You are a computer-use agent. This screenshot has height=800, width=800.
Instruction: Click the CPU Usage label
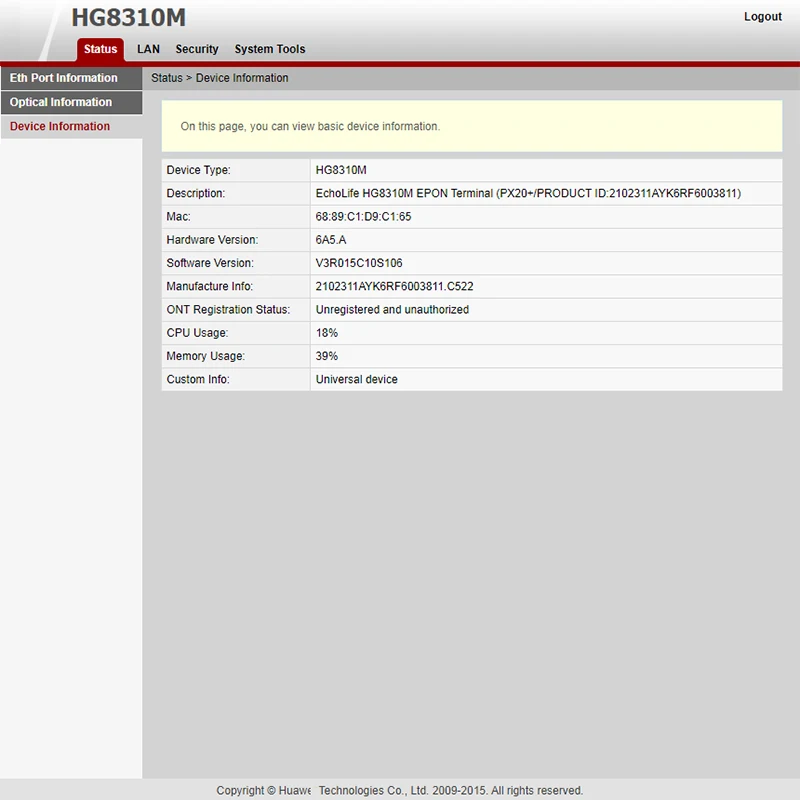point(197,333)
